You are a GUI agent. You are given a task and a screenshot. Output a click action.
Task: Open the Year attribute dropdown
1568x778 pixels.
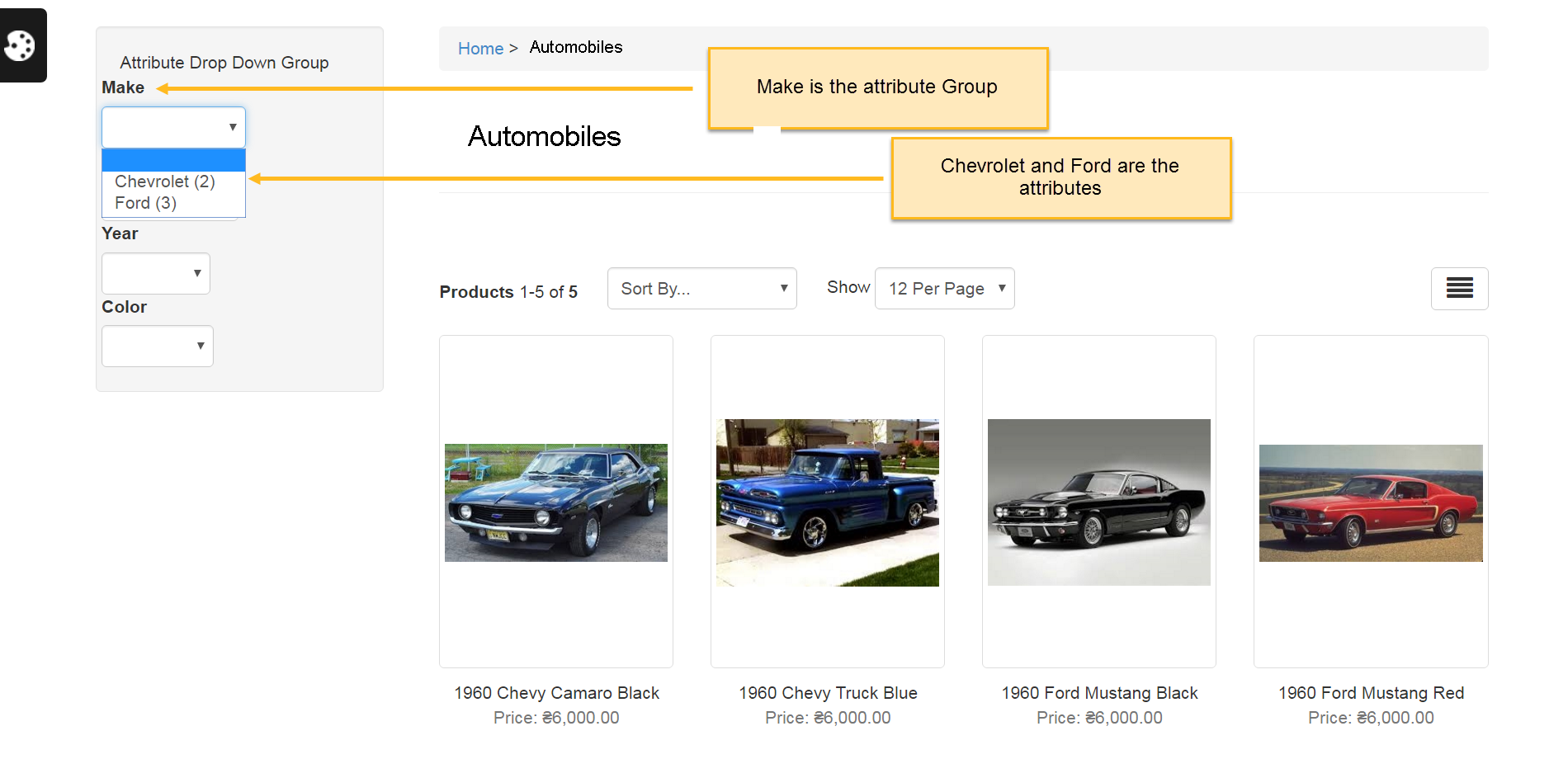click(156, 273)
